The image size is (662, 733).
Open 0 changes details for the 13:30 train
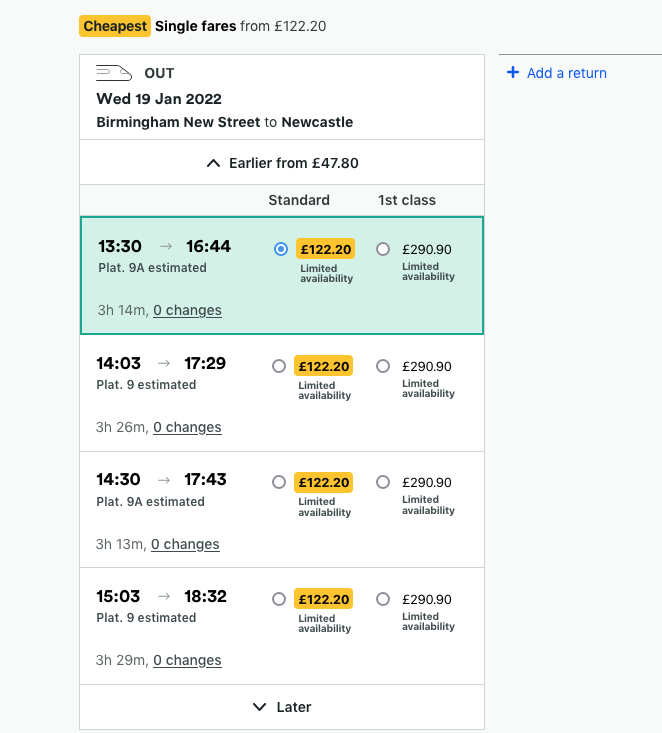187,310
